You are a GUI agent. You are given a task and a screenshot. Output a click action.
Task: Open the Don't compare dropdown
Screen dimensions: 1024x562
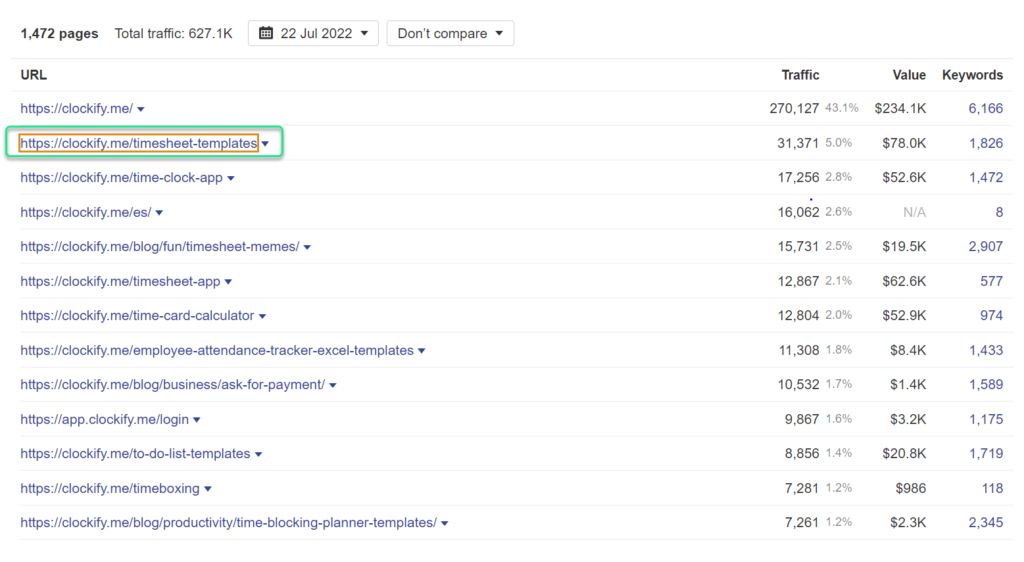(x=450, y=33)
